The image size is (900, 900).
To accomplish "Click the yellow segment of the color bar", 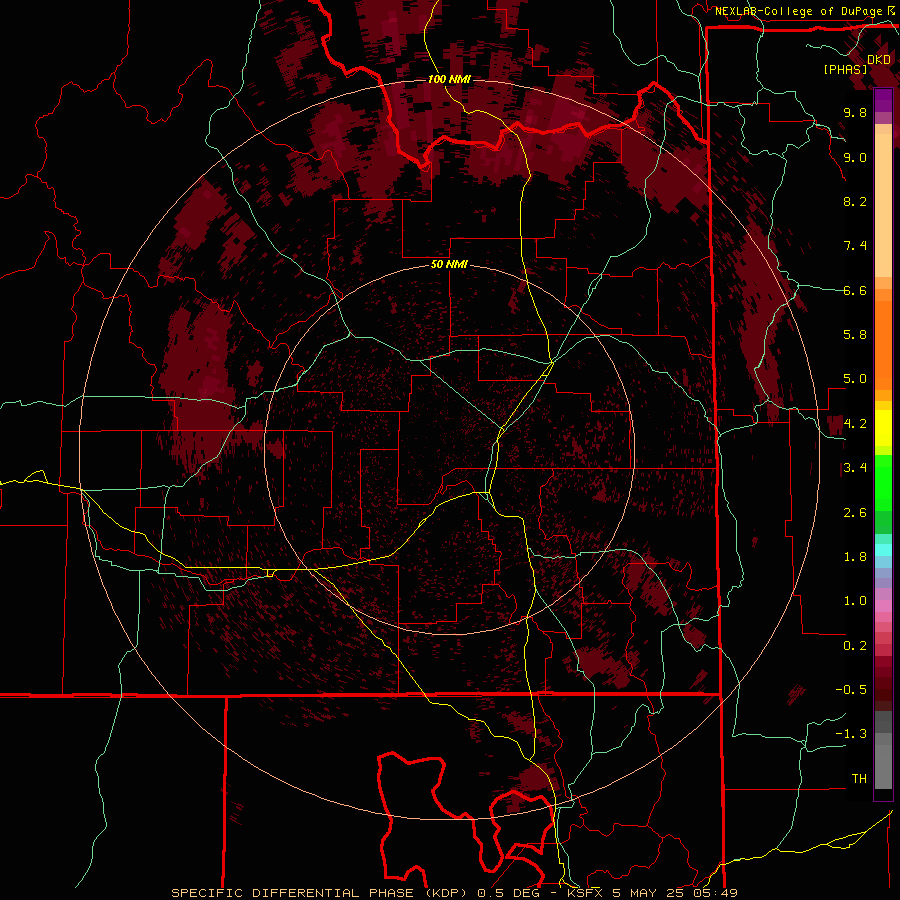I will (x=883, y=428).
